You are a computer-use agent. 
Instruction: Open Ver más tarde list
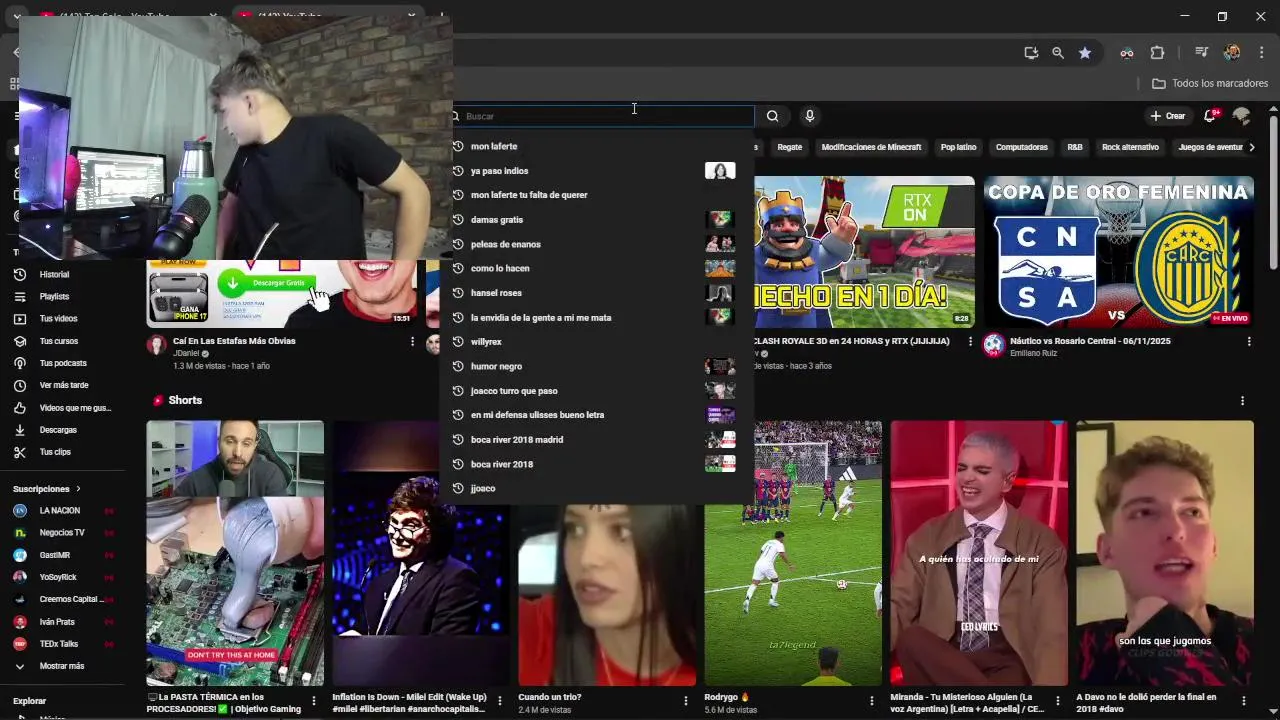(x=64, y=385)
